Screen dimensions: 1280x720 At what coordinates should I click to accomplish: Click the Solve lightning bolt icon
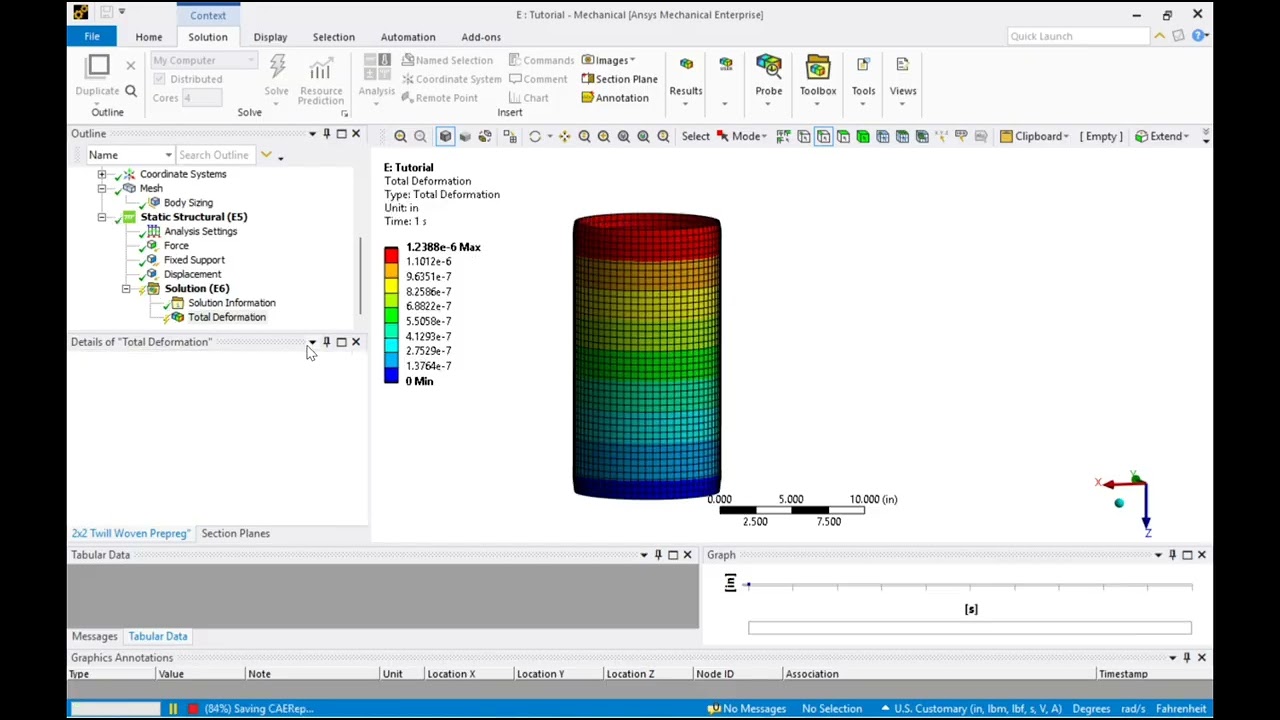coord(277,67)
